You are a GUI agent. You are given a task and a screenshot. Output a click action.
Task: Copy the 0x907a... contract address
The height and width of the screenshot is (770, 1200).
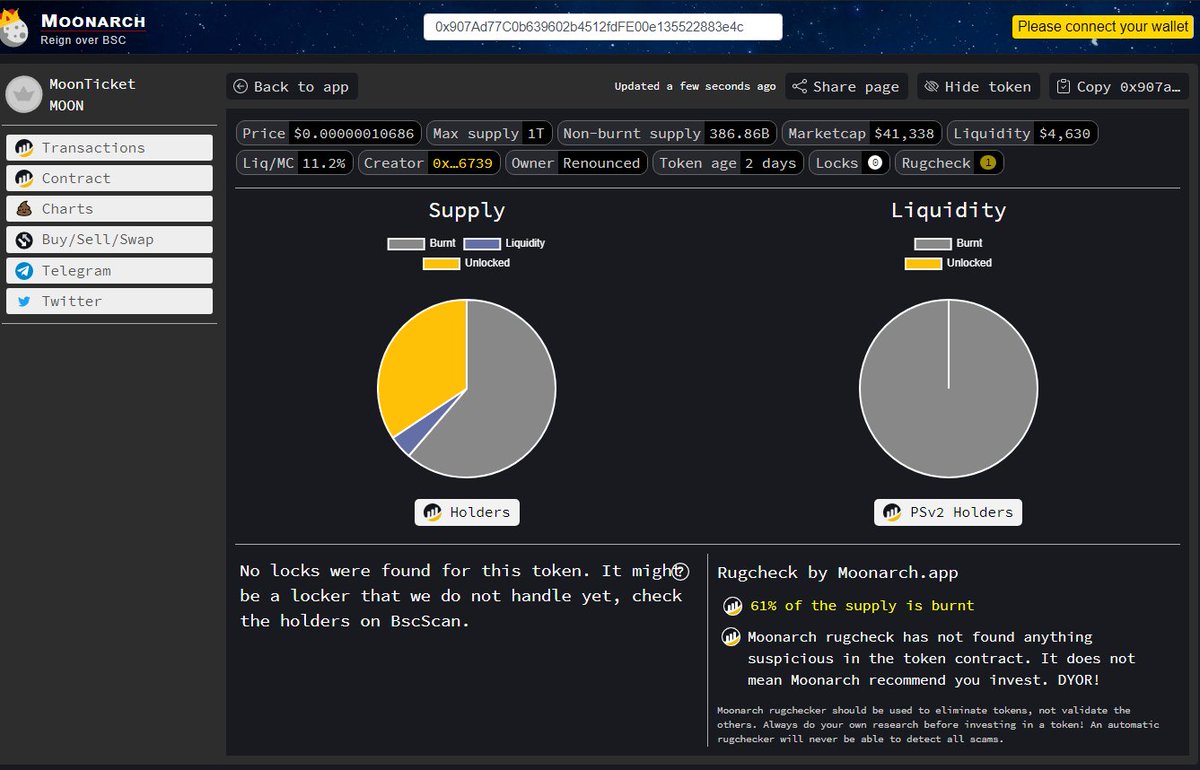1118,87
